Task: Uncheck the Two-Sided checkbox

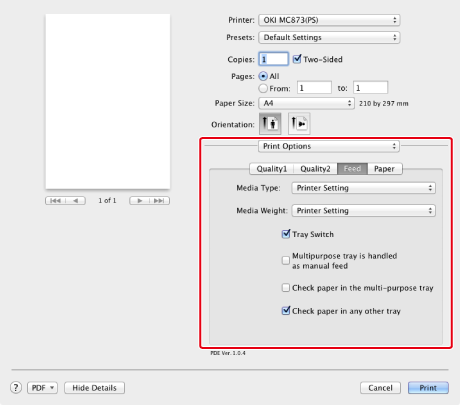Action: [297, 59]
